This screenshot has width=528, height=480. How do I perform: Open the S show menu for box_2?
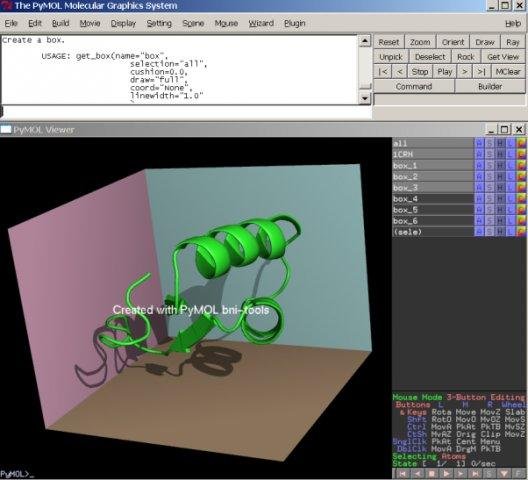coord(490,177)
